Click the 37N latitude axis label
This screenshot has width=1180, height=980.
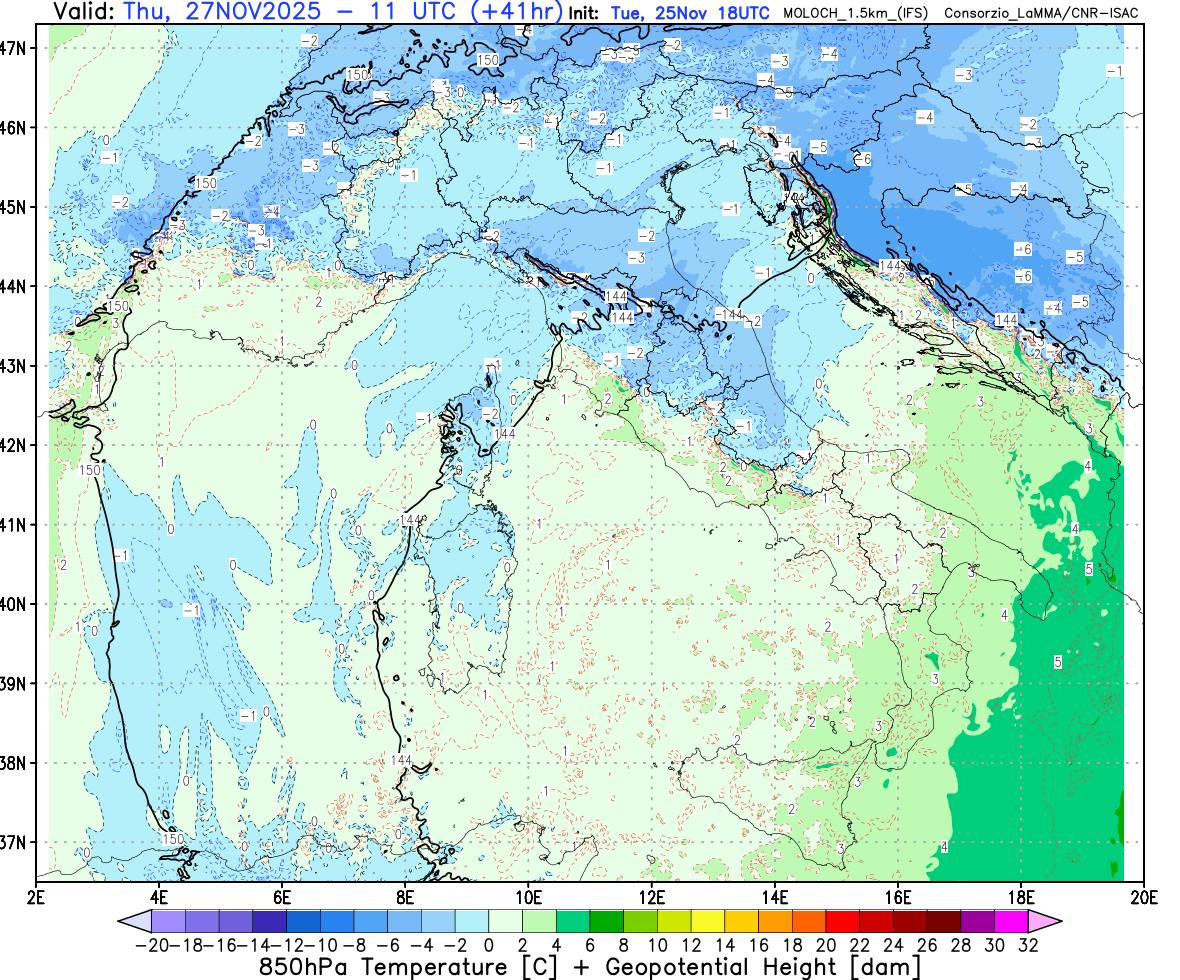coord(17,842)
